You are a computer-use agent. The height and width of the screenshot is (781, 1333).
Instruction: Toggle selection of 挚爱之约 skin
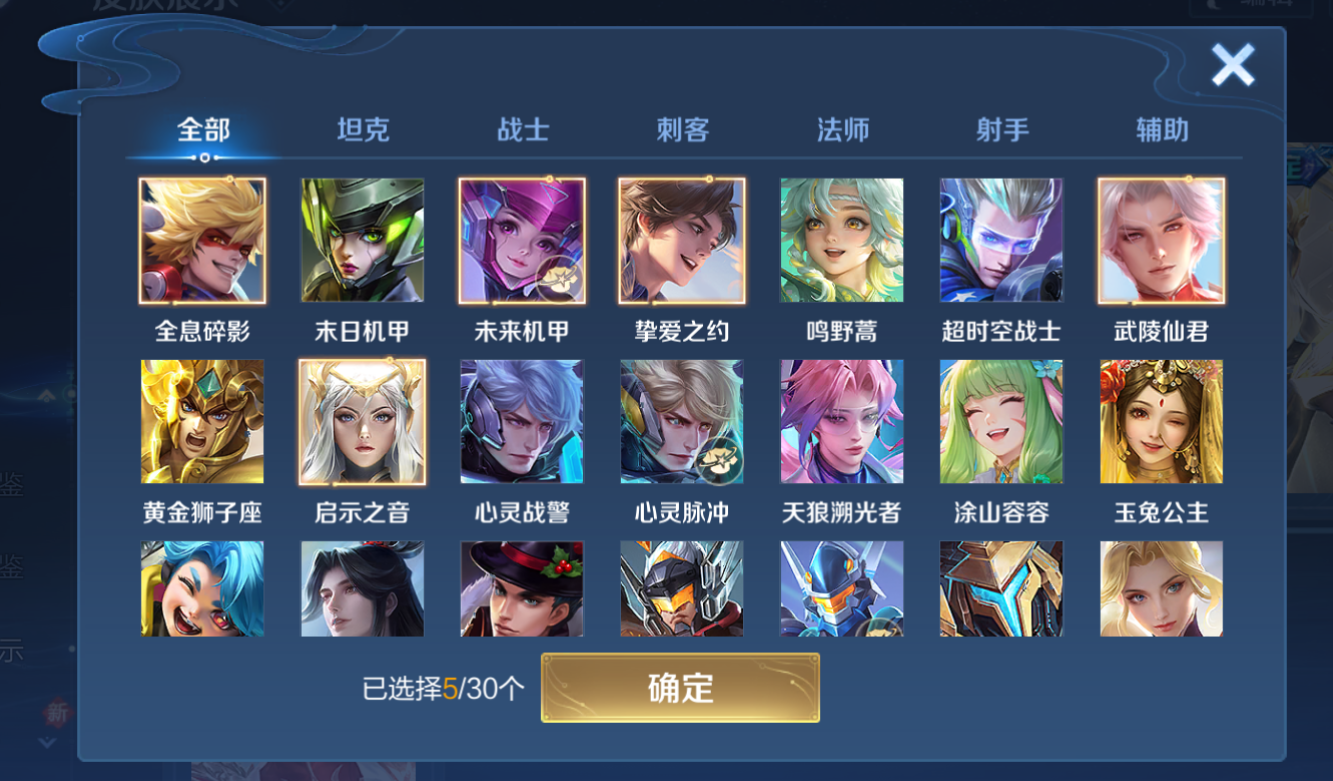(682, 241)
